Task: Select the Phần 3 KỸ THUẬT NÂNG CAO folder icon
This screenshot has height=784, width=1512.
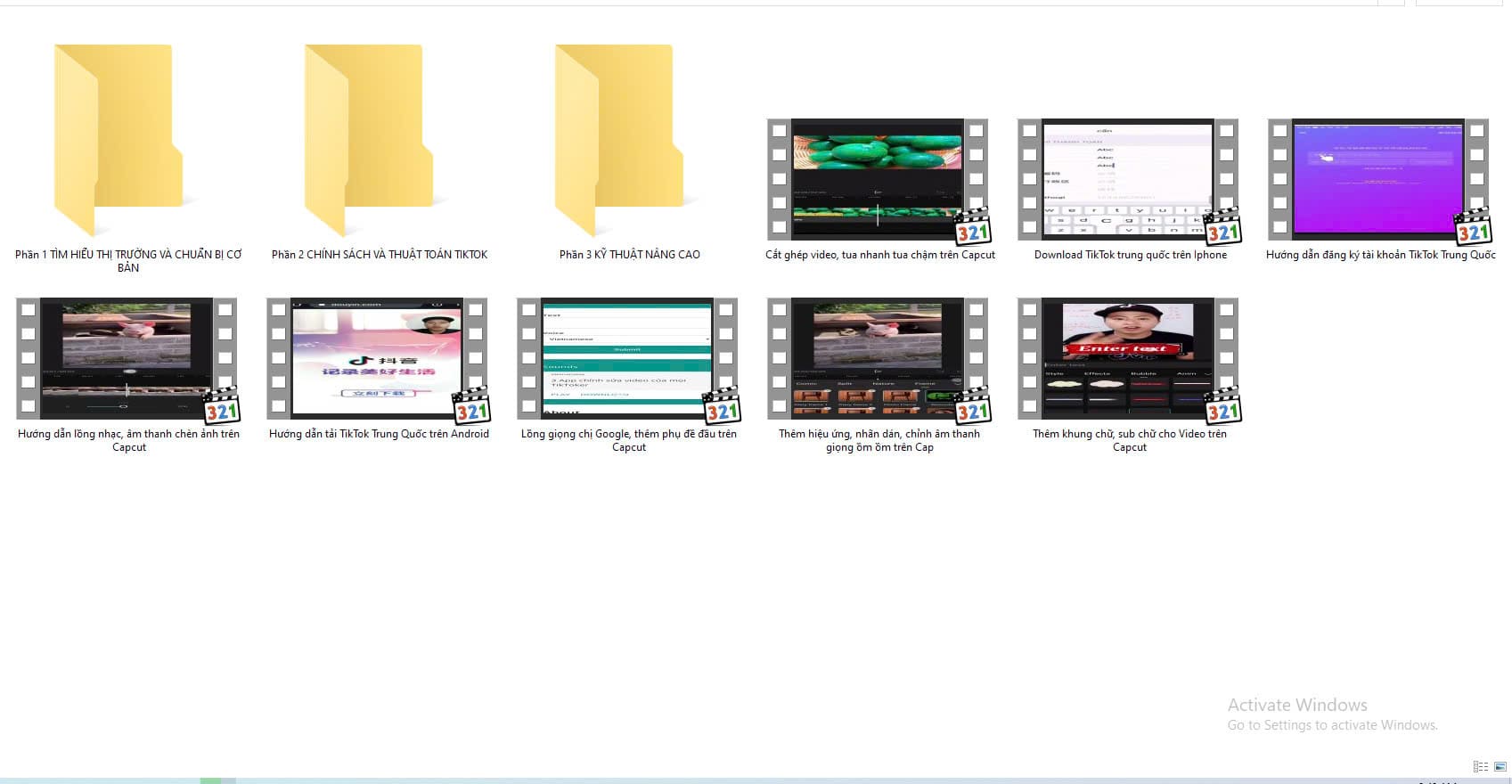Action: [618, 140]
